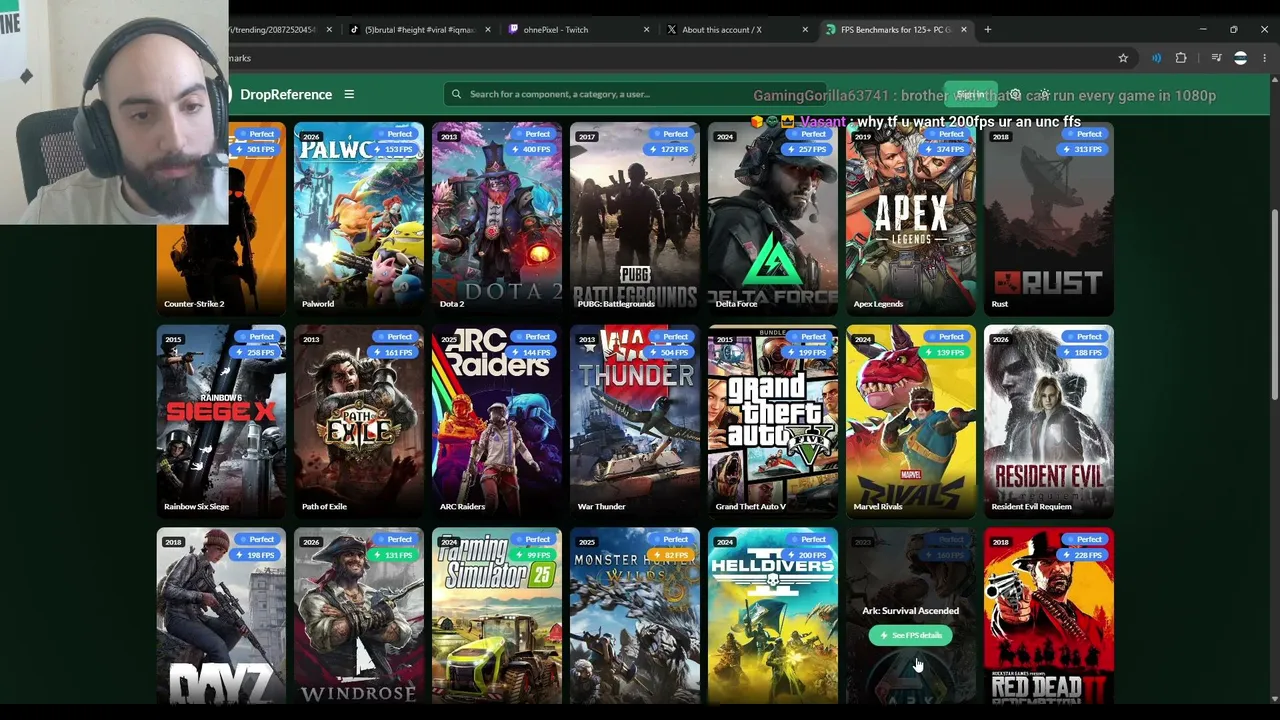Close the About this account / X tab
The image size is (1280, 720).
805,30
